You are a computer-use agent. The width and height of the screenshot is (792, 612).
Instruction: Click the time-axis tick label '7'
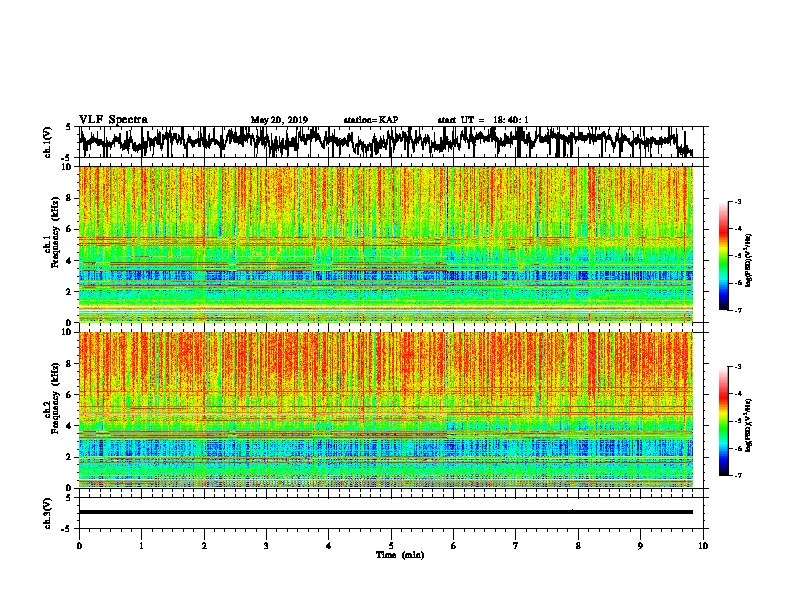516,546
